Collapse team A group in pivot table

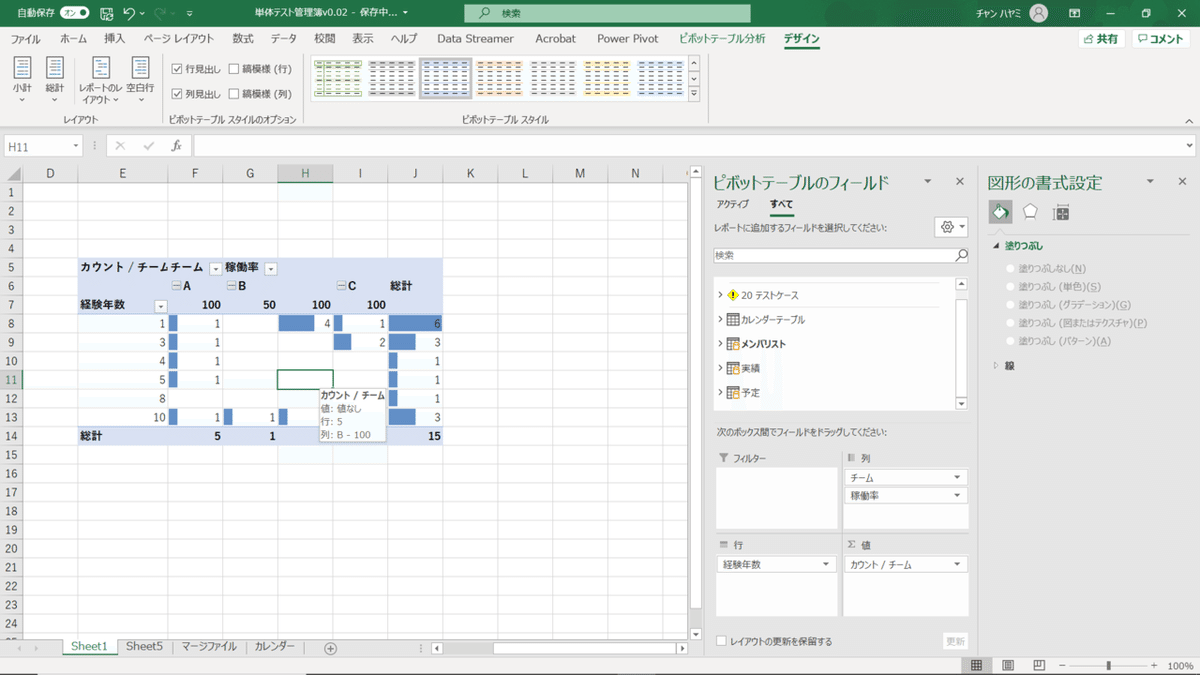click(x=175, y=286)
